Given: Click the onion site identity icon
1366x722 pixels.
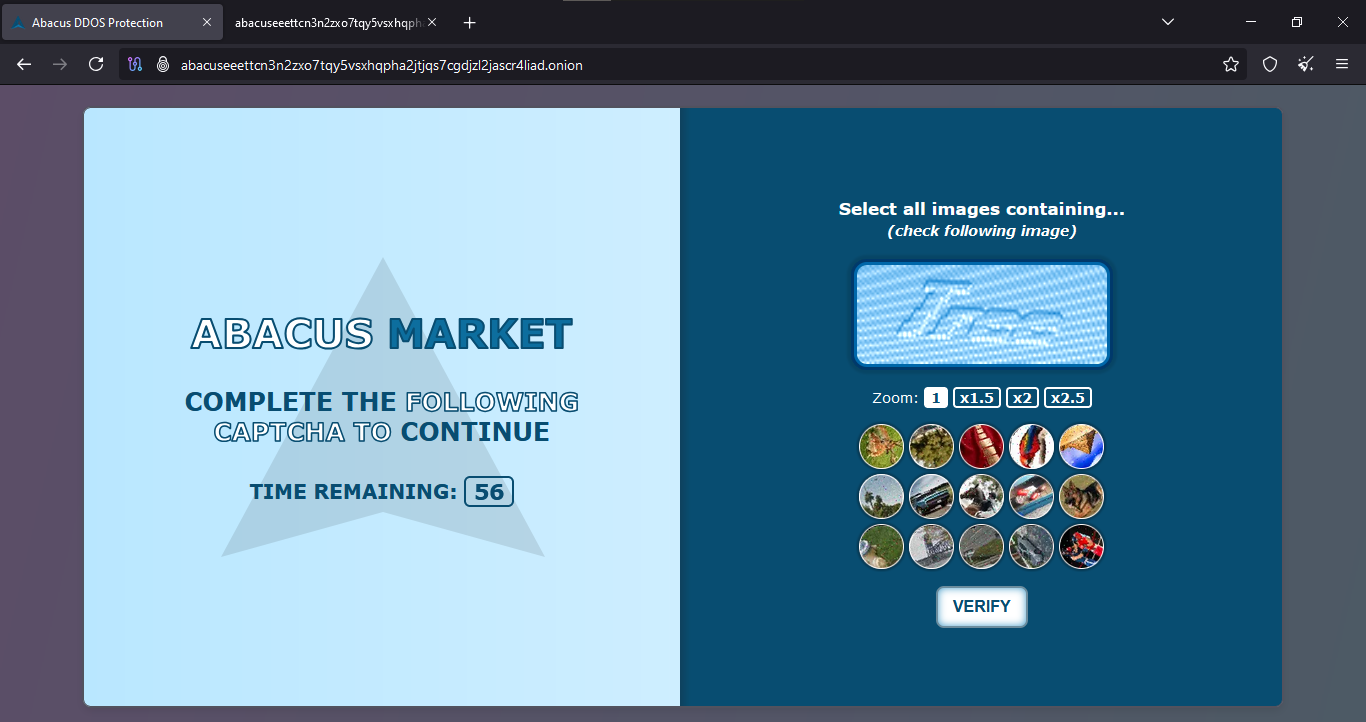Looking at the screenshot, I should pos(162,64).
